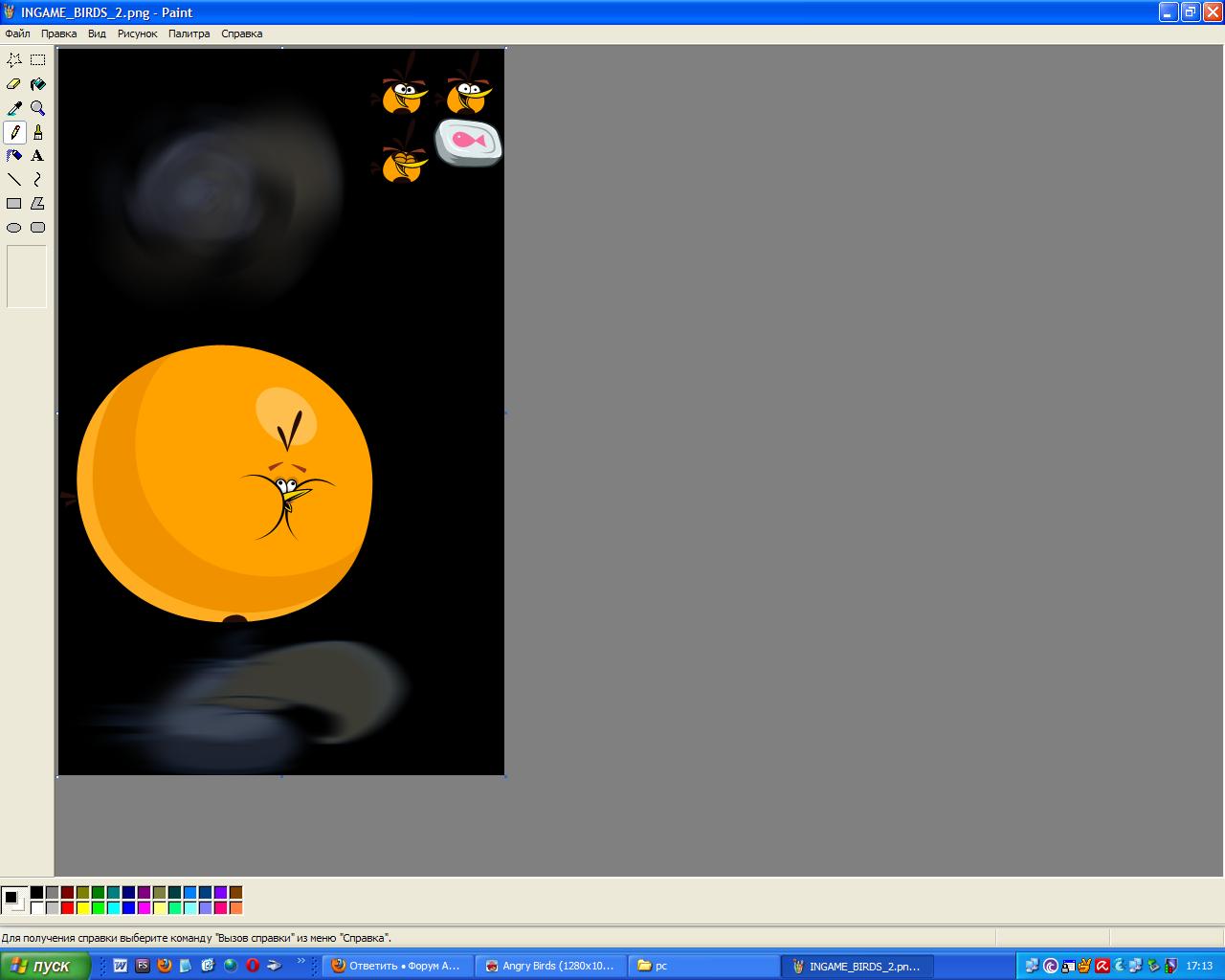This screenshot has height=980, width=1225.
Task: Click the orange balloon bird on canvas
Action: [x=225, y=483]
